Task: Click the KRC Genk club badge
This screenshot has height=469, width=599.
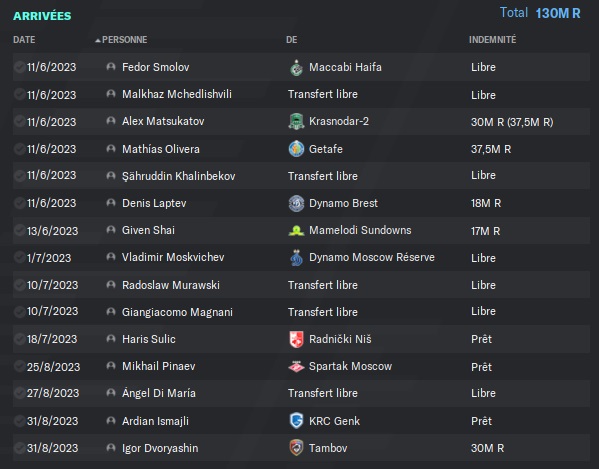Action: click(x=296, y=421)
